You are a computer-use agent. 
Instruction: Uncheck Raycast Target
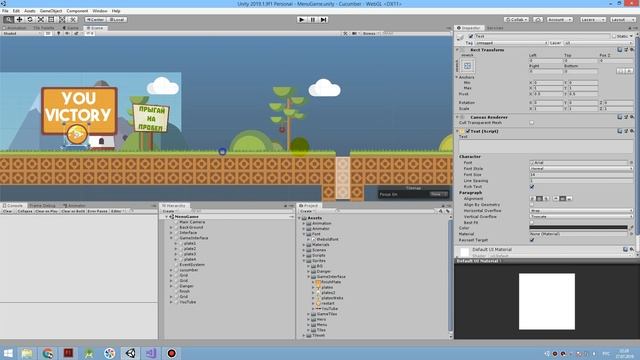point(532,240)
